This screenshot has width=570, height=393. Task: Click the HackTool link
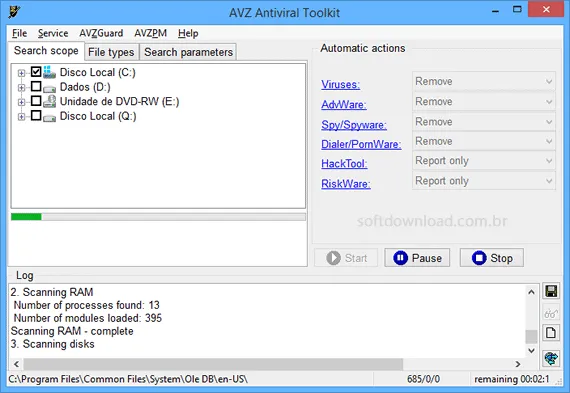point(344,164)
